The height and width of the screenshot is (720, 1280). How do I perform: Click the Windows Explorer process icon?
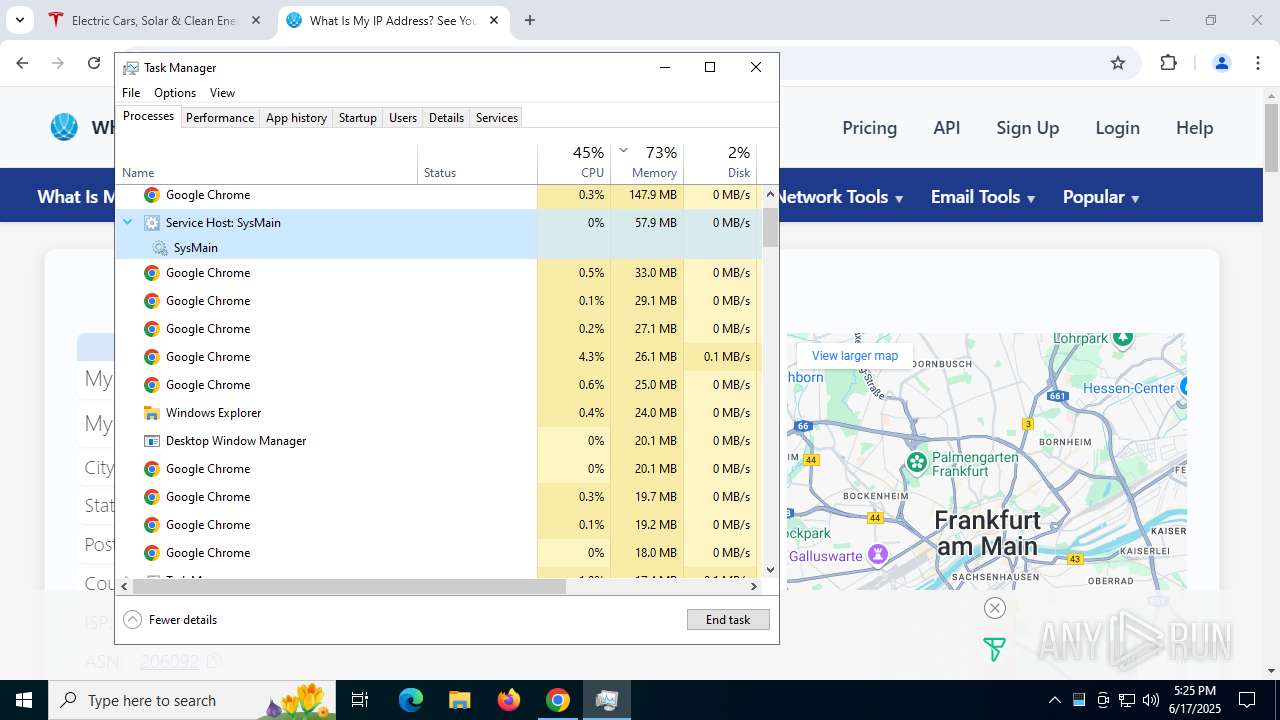tap(152, 413)
